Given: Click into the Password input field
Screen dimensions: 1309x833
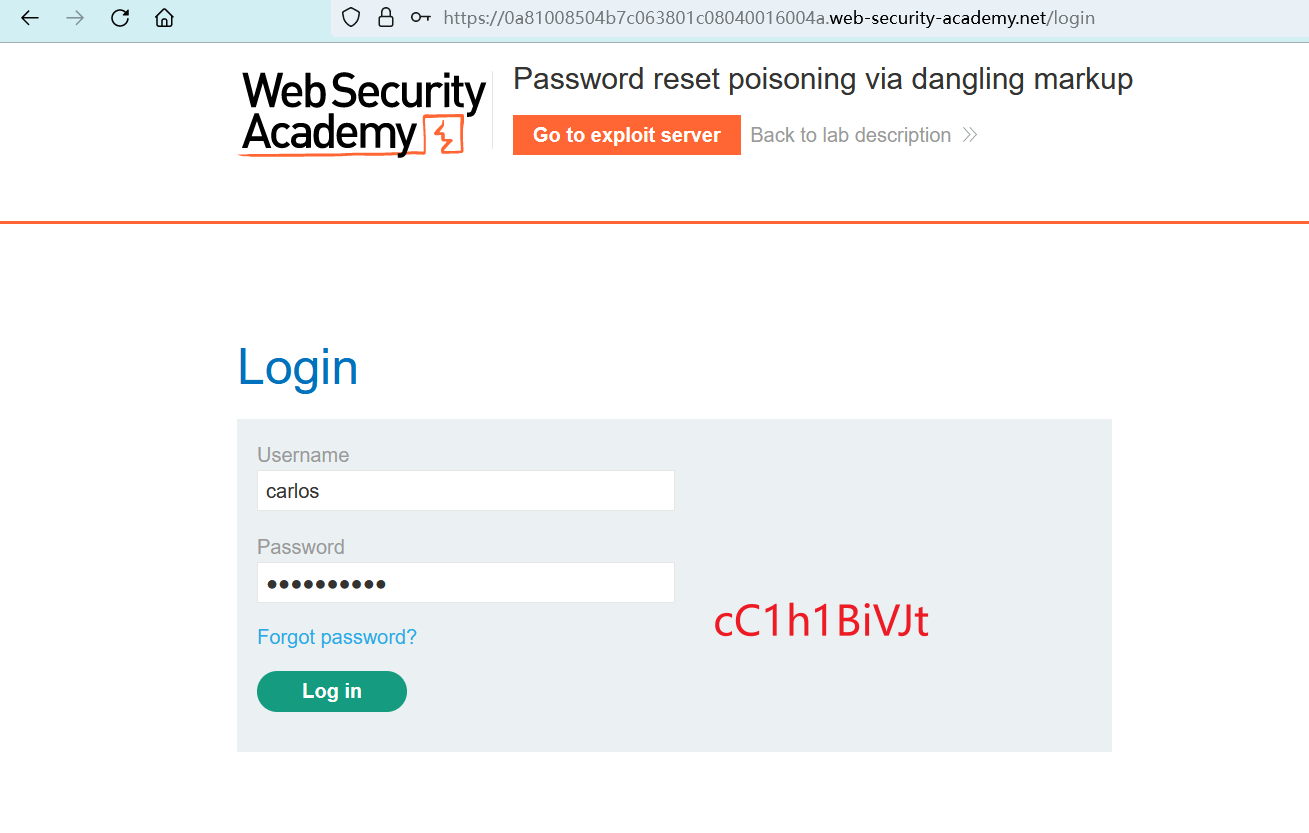Looking at the screenshot, I should coord(465,583).
